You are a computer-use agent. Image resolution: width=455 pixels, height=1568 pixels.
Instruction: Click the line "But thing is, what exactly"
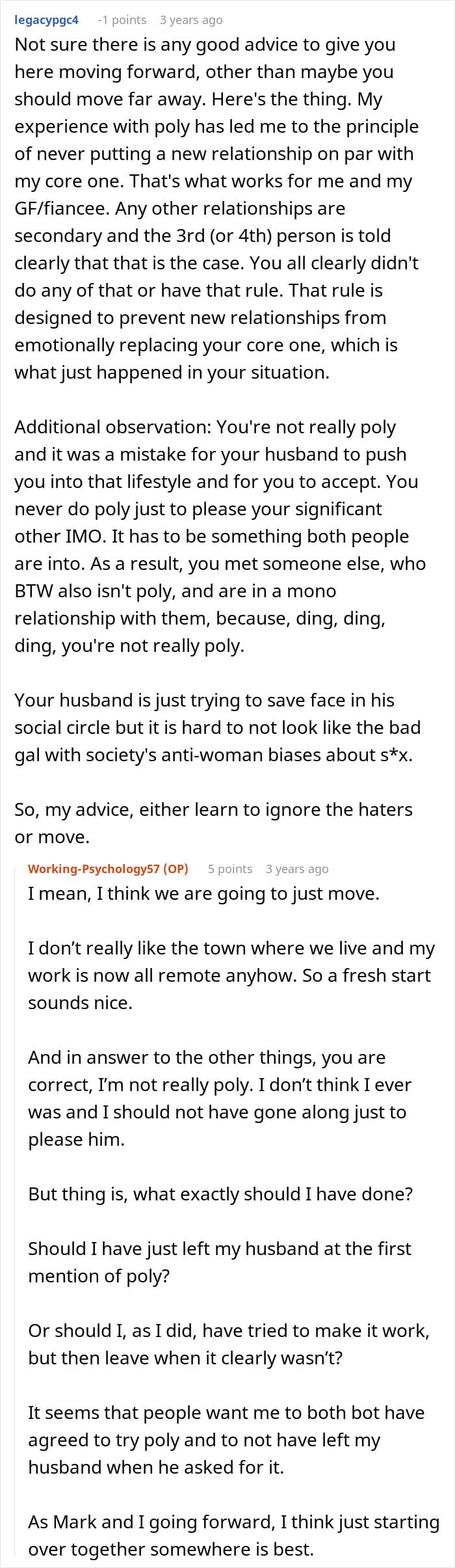(220, 1194)
